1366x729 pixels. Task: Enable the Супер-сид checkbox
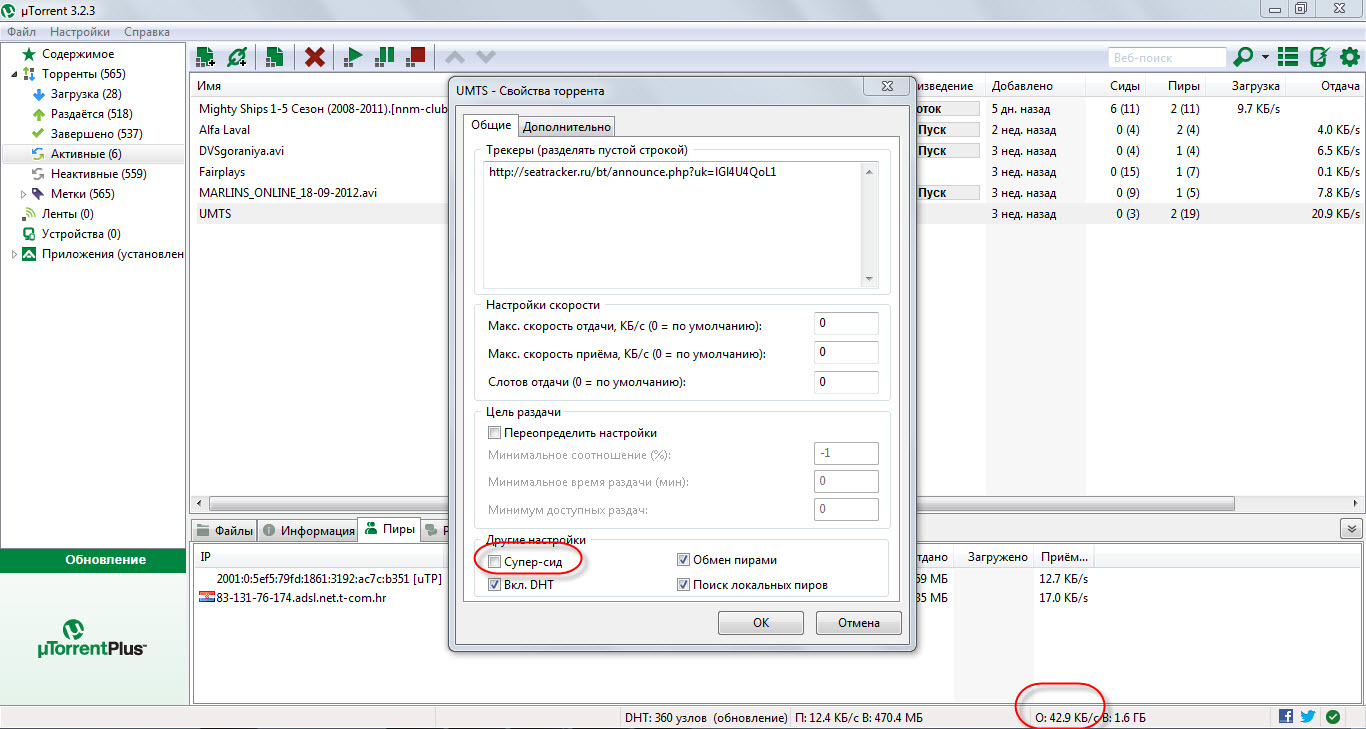click(x=494, y=562)
